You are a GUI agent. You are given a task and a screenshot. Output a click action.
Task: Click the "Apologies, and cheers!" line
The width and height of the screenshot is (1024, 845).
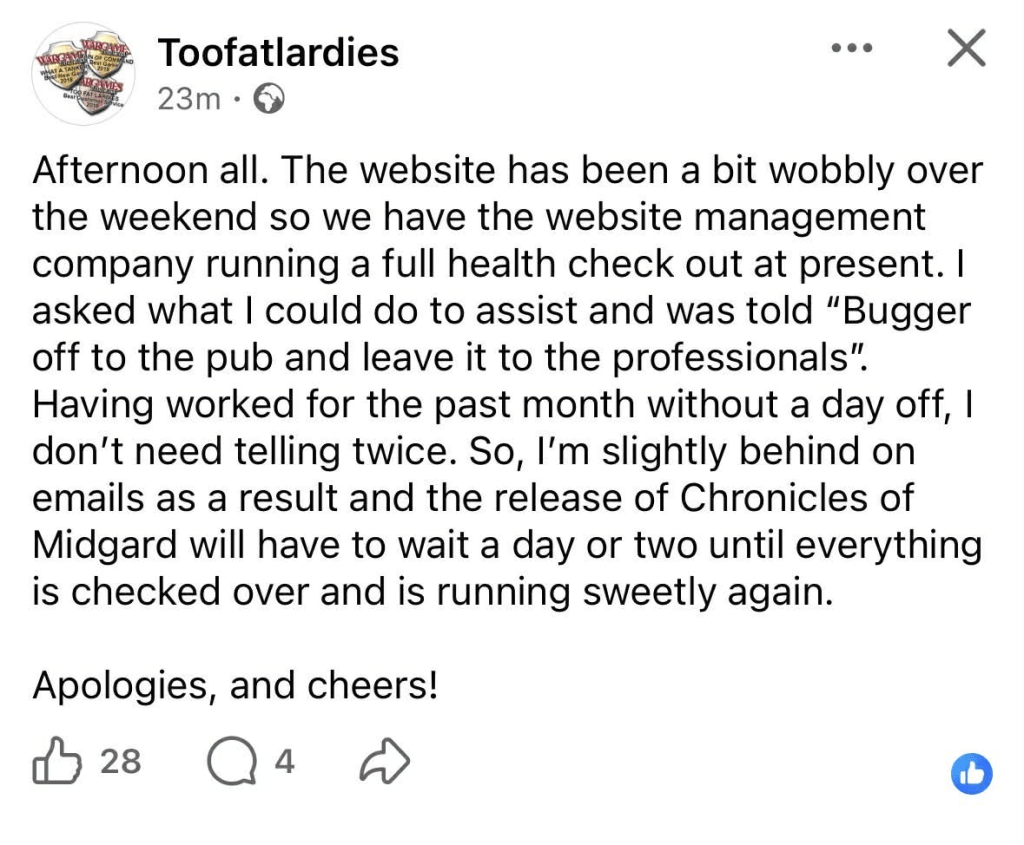click(235, 686)
